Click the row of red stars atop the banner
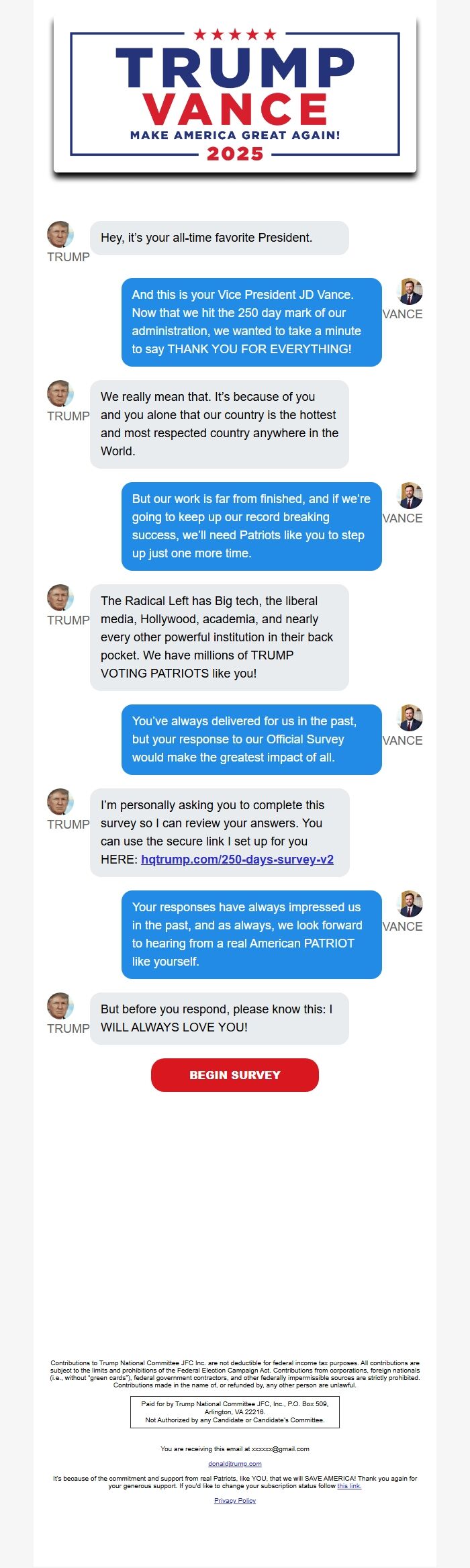This screenshot has width=470, height=1568. click(x=234, y=34)
